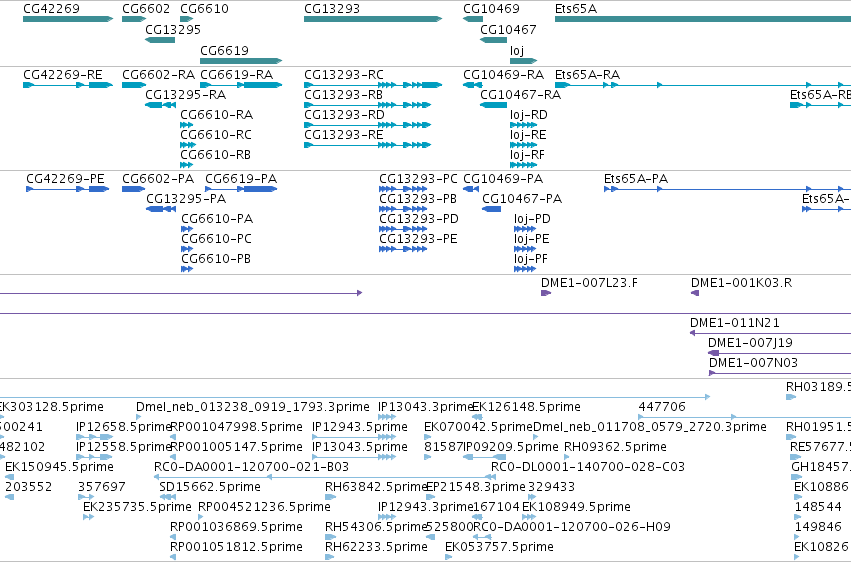Click protein CG6619-PA

pyautogui.click(x=241, y=178)
